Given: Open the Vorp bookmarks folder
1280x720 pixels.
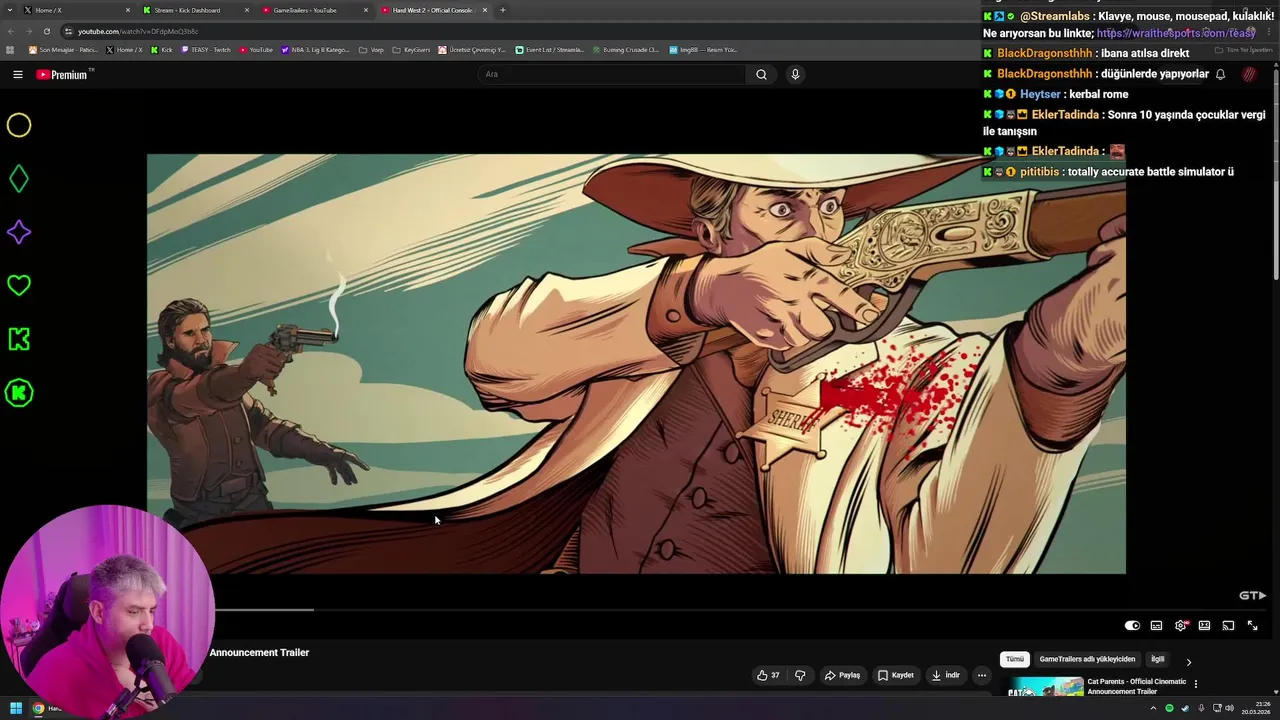Looking at the screenshot, I should pos(371,49).
